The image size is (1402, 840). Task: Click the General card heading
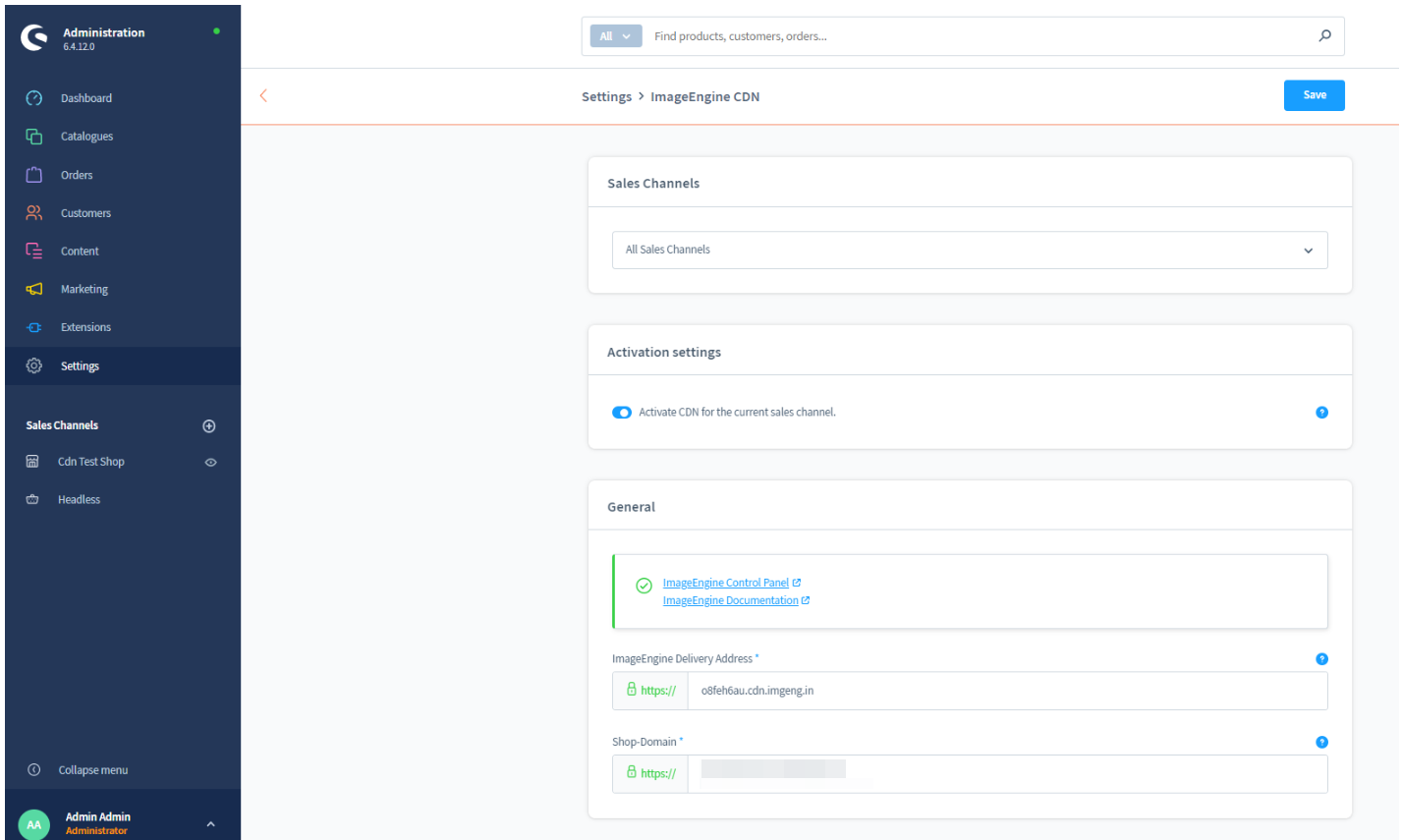(631, 508)
